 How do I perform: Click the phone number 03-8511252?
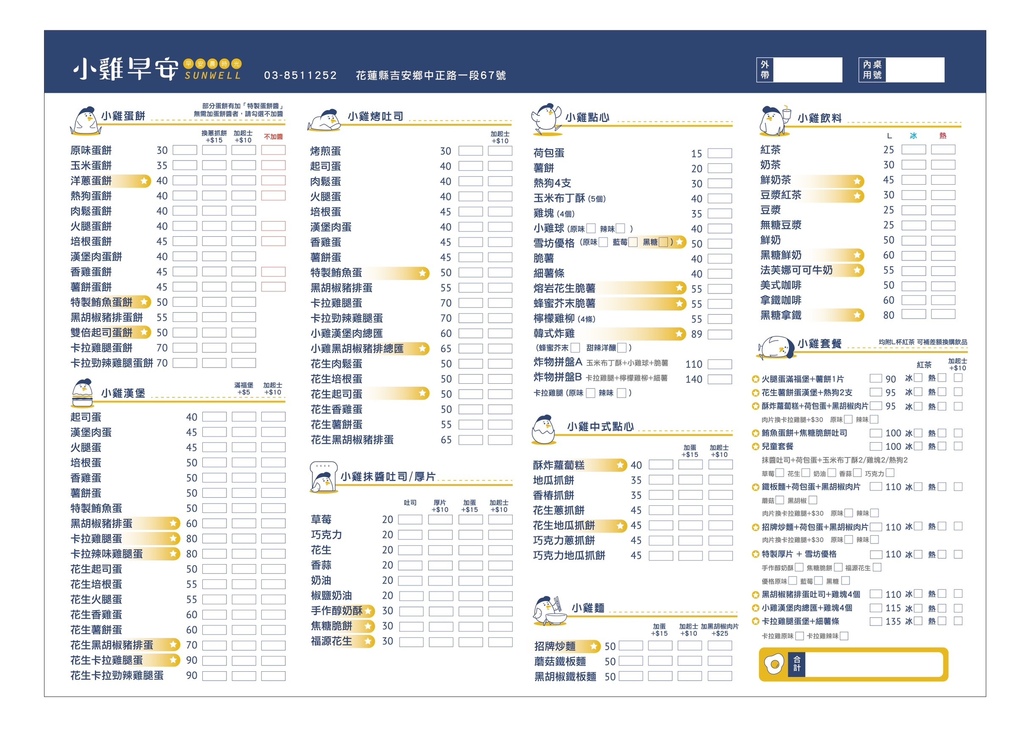click(x=300, y=76)
